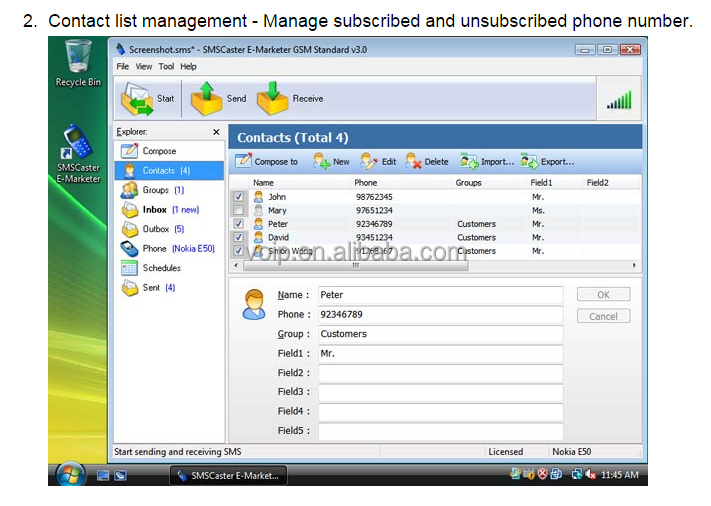Select the John contact row

coord(435,197)
